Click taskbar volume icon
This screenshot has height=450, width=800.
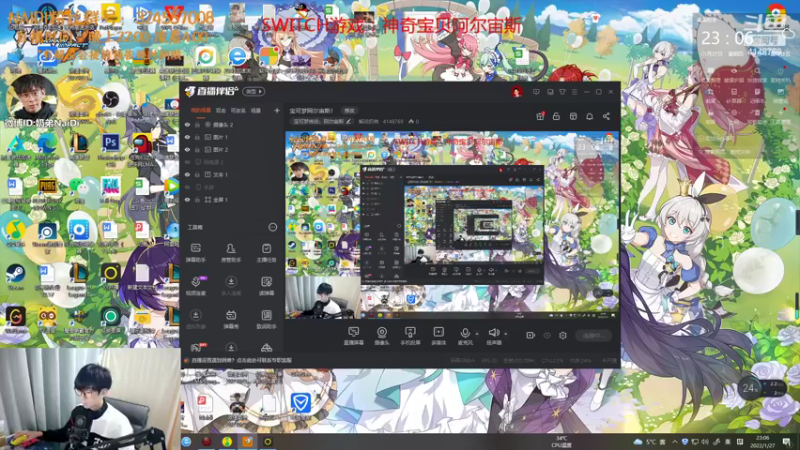click(705, 442)
